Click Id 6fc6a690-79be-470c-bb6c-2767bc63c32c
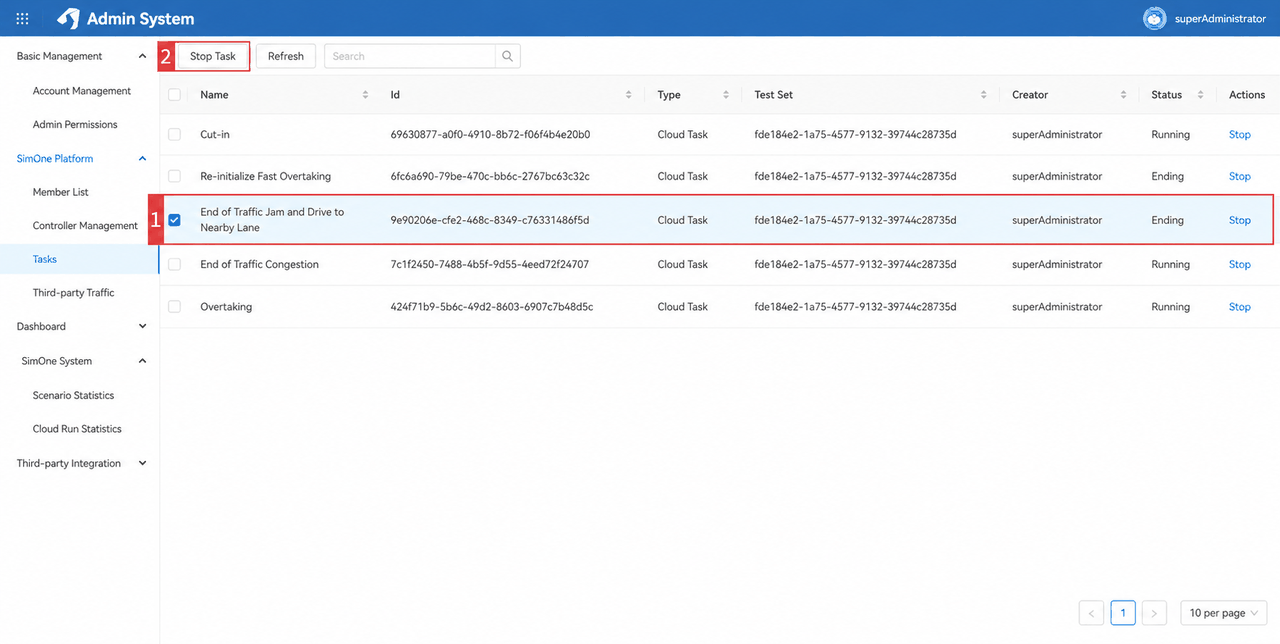The height and width of the screenshot is (644, 1280). point(490,176)
